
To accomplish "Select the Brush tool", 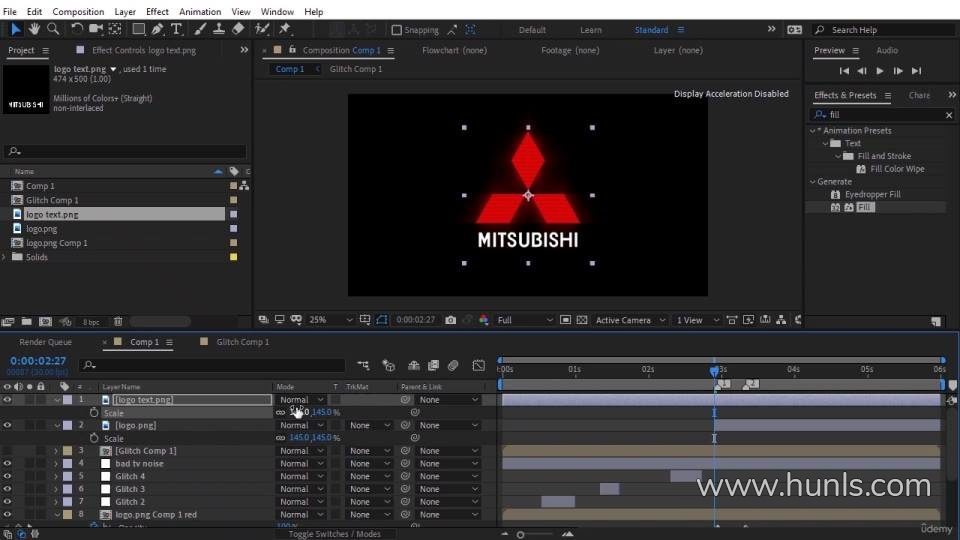I will [200, 29].
